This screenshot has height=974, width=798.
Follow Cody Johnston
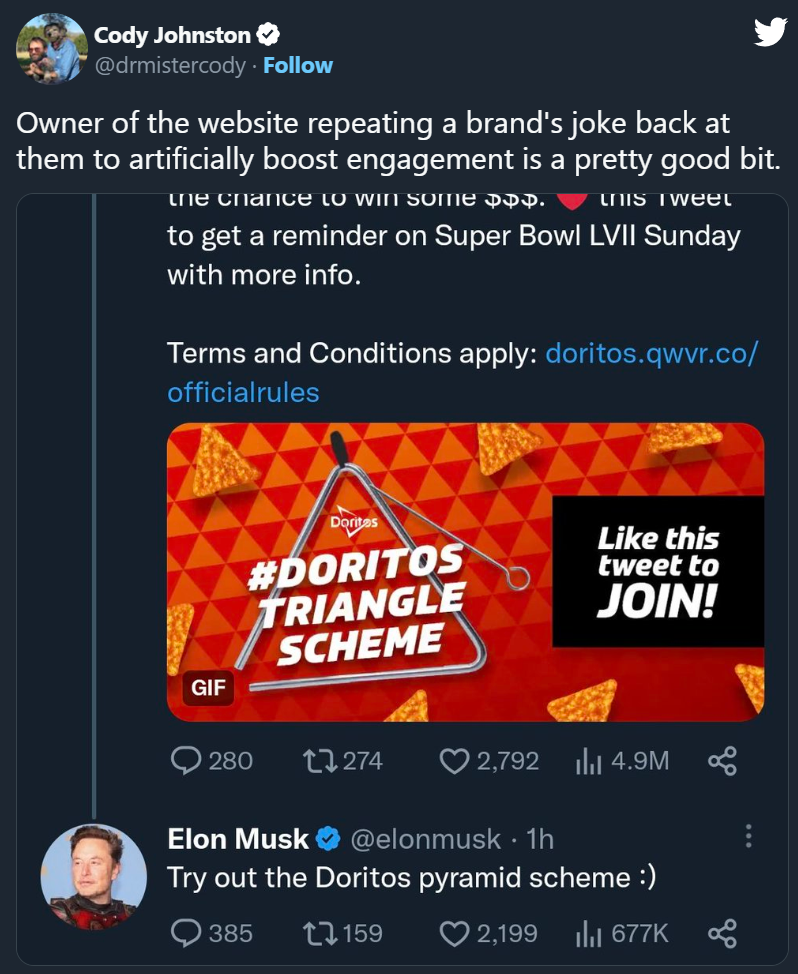(298, 65)
